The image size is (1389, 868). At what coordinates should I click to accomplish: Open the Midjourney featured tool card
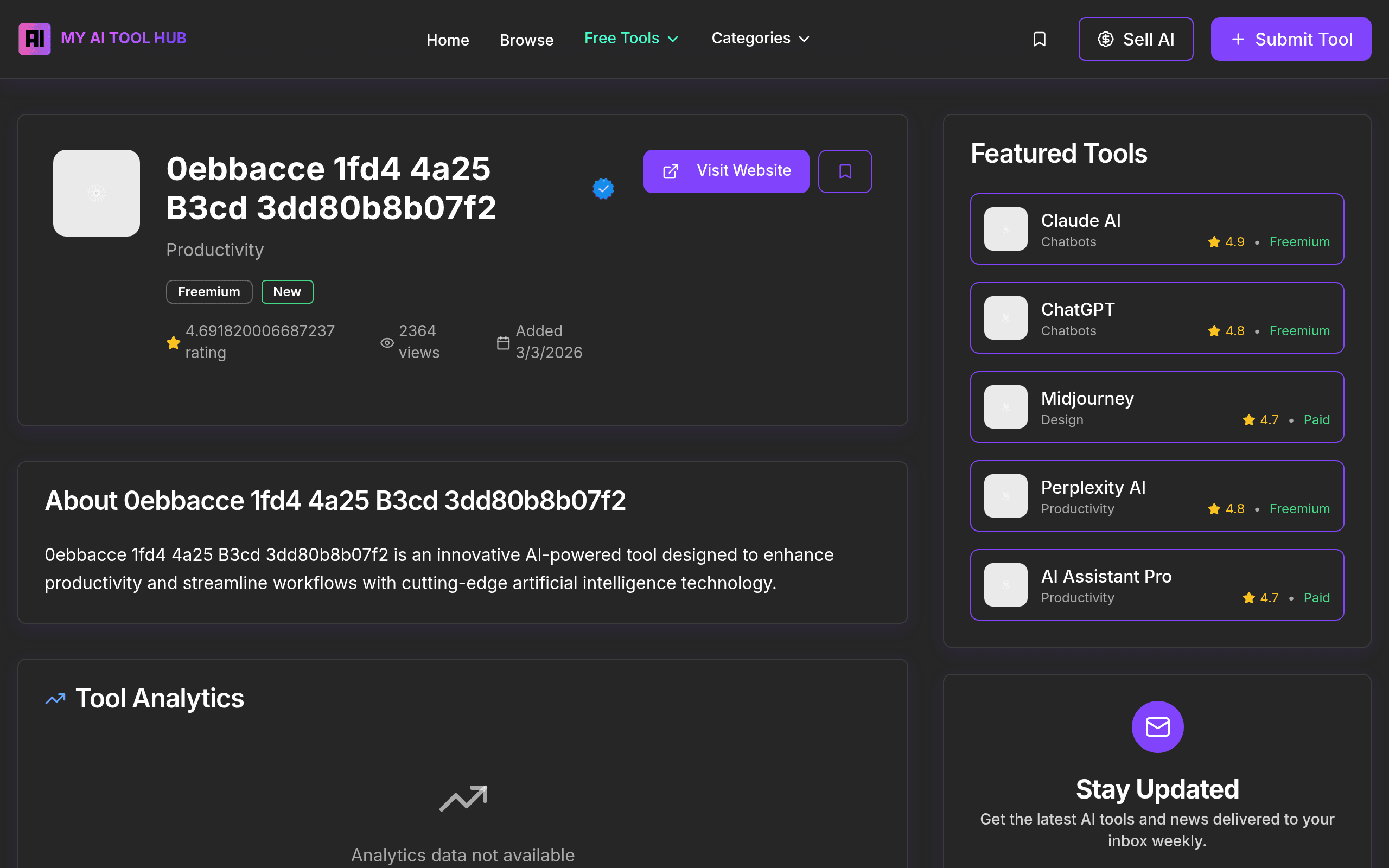[x=1157, y=407]
